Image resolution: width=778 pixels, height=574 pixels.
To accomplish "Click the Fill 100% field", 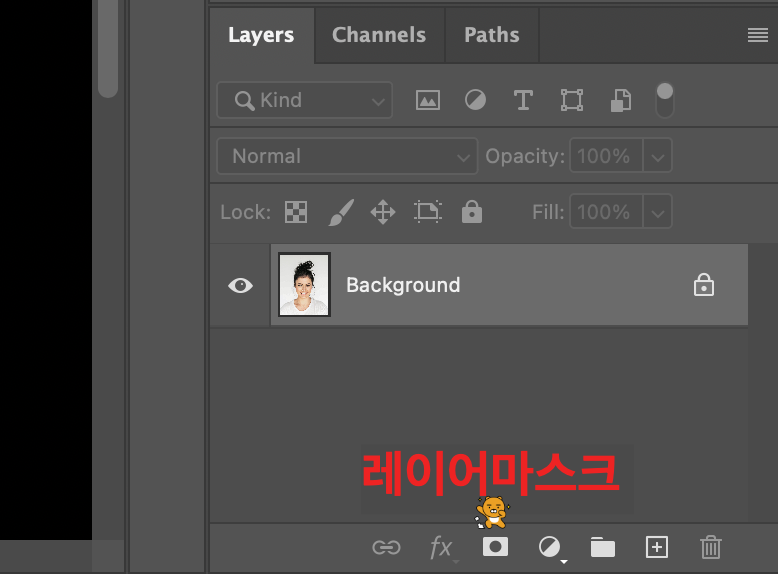I will [606, 212].
